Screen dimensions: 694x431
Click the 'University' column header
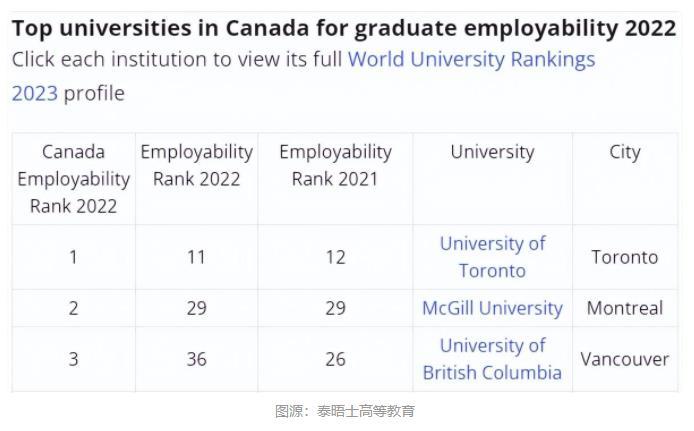(x=492, y=152)
